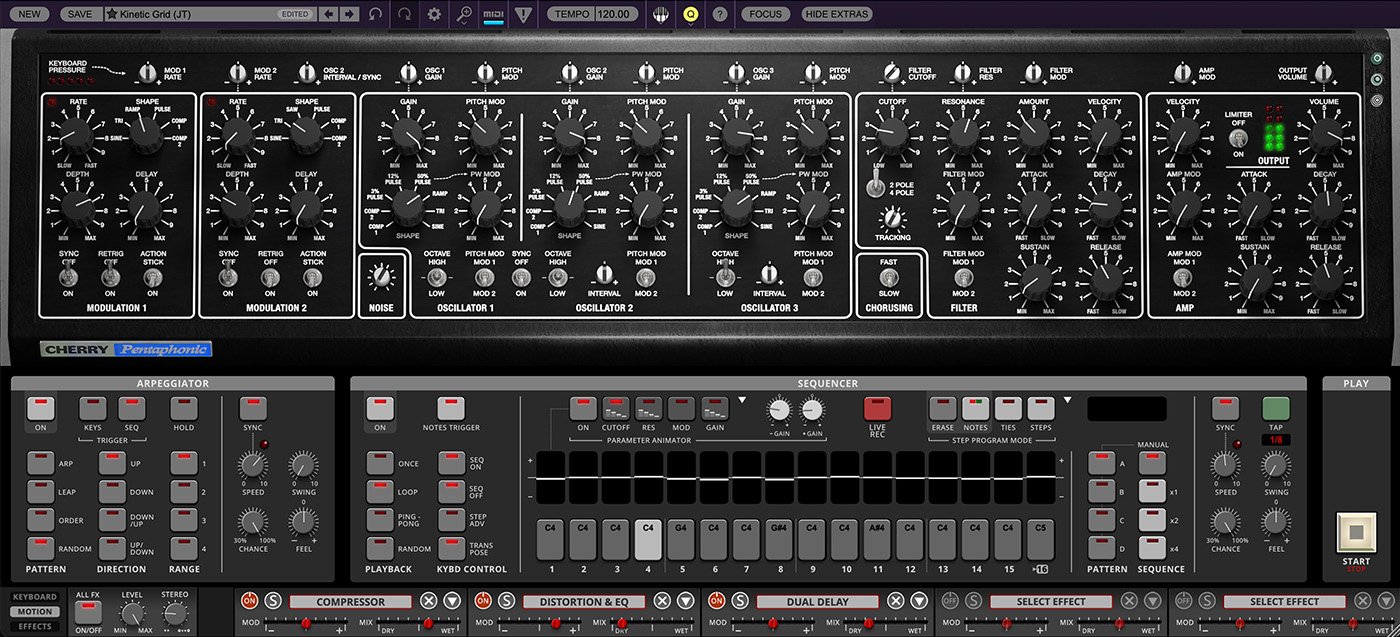Open the sequencer 1/8 sync rate selector
This screenshot has height=637, width=1400.
click(1275, 439)
